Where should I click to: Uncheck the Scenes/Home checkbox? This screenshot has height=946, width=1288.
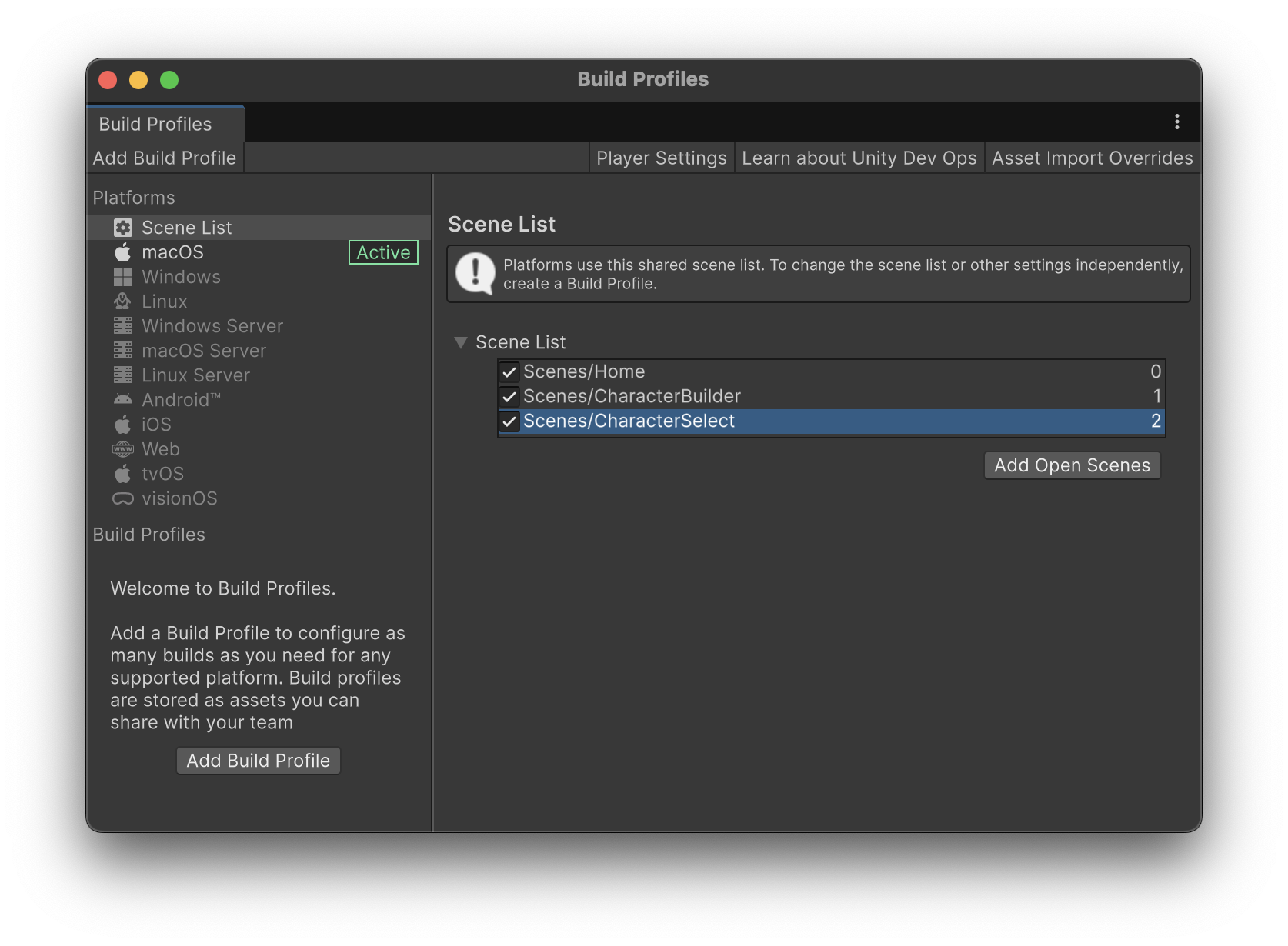tap(509, 372)
